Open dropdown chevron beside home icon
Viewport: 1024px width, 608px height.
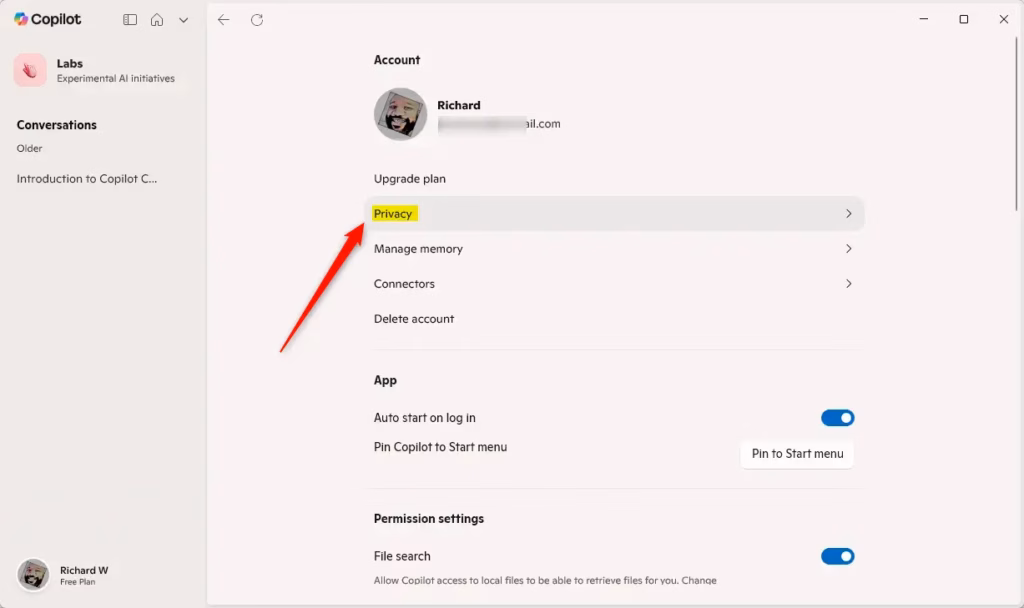tap(183, 20)
